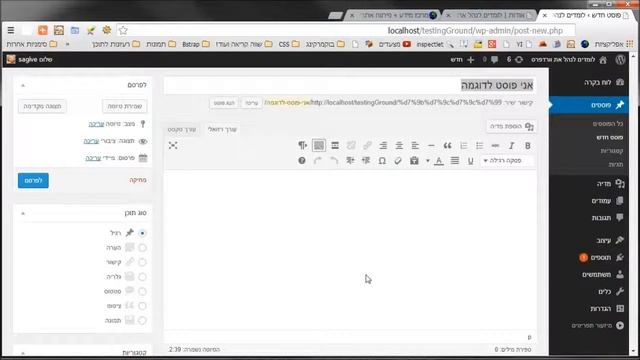Viewport: 640px width, 360px height.
Task: Collapse the לפרסם publish panel
Action: coord(23,85)
